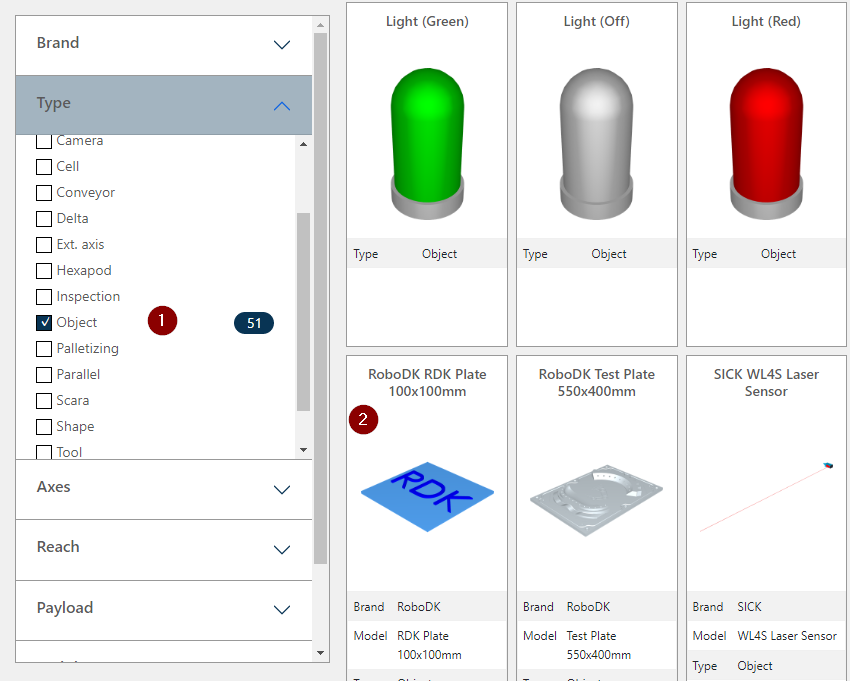Open the Light (Green) item thumbnail

(x=427, y=144)
